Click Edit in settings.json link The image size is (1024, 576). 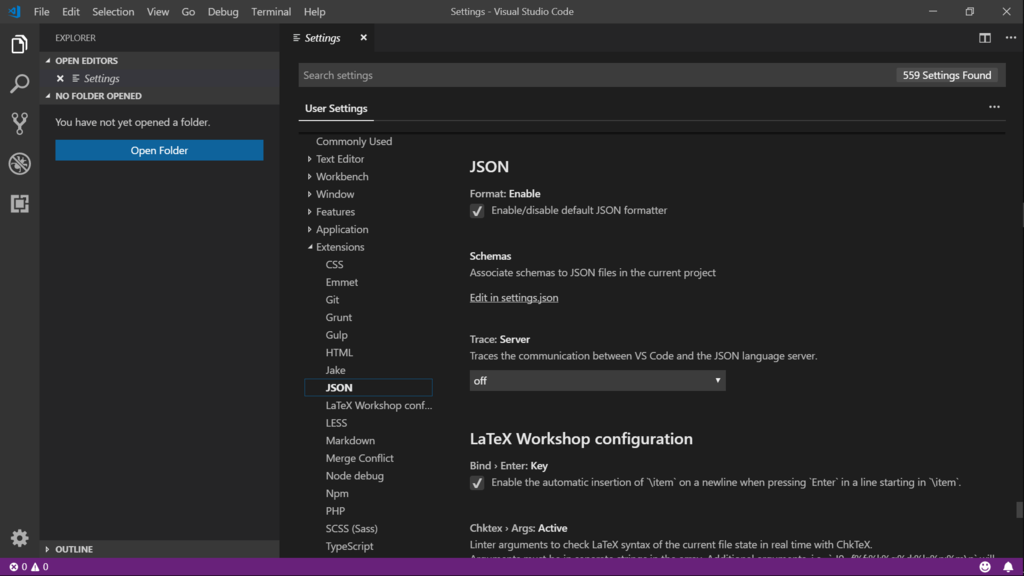coord(514,298)
